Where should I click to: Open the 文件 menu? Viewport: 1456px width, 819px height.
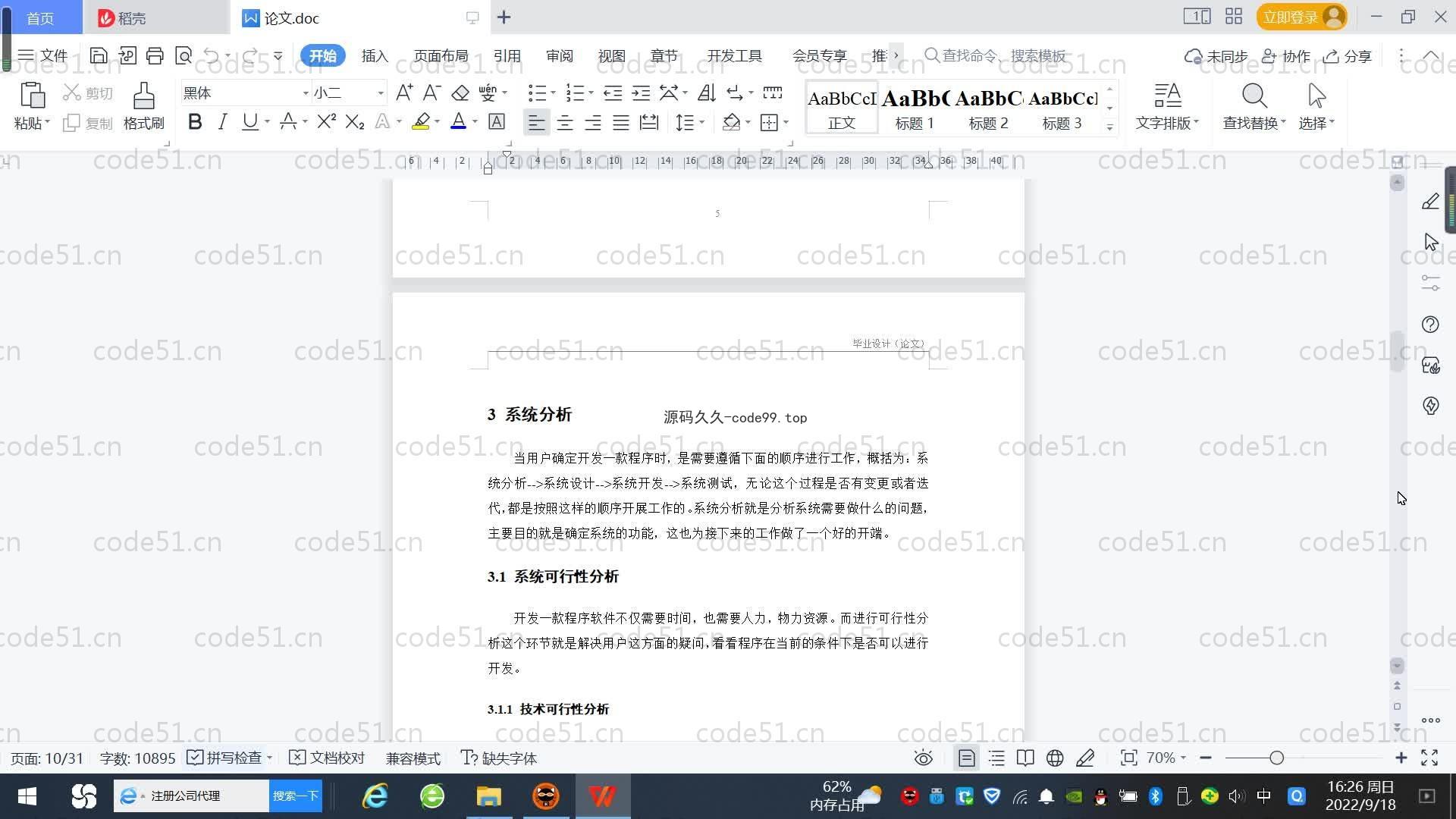(x=42, y=55)
